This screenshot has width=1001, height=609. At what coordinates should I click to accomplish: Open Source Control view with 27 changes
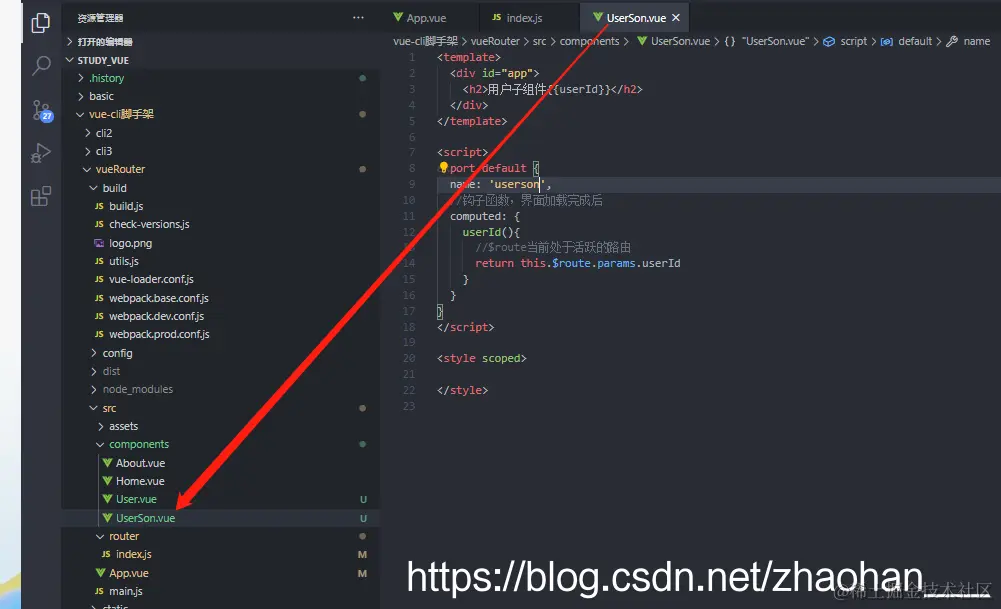click(x=41, y=110)
